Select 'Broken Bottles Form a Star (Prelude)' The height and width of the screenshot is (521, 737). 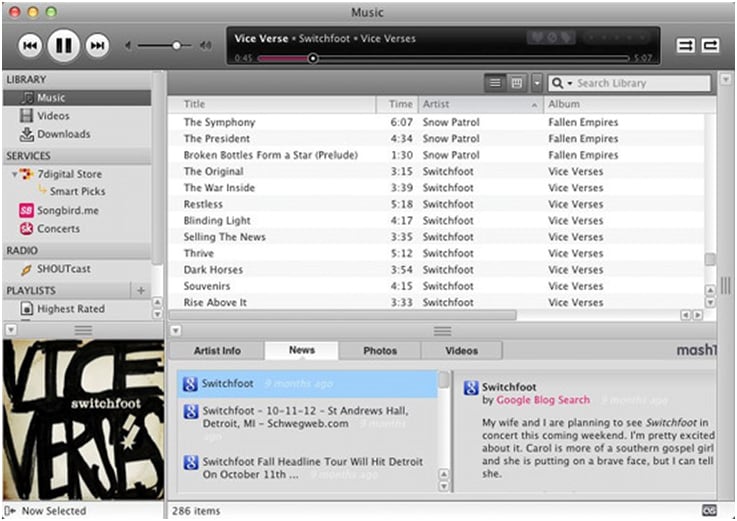pyautogui.click(x=436, y=155)
